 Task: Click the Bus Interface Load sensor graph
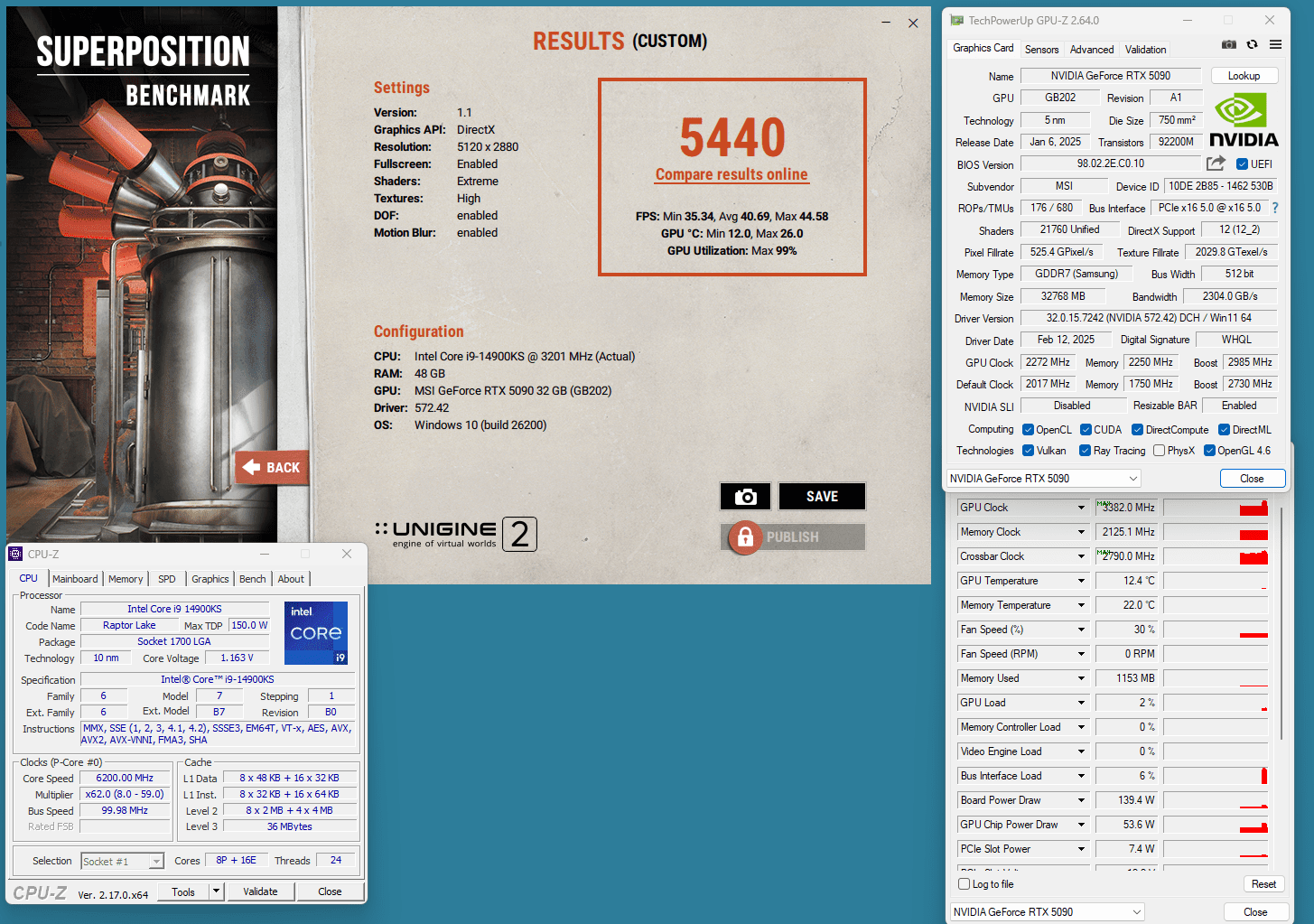[x=1216, y=776]
